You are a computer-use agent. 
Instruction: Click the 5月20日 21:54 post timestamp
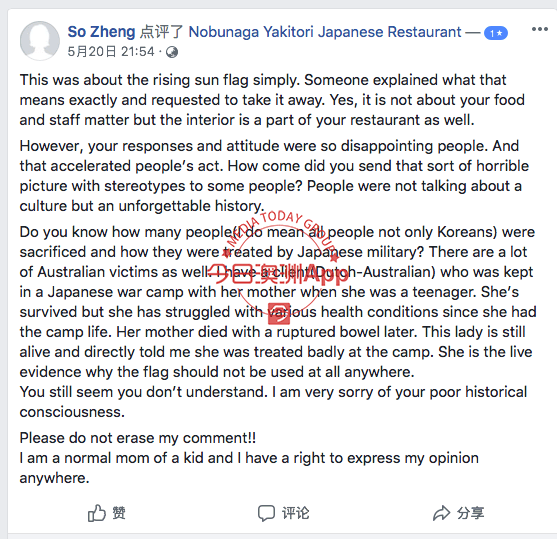pos(111,52)
